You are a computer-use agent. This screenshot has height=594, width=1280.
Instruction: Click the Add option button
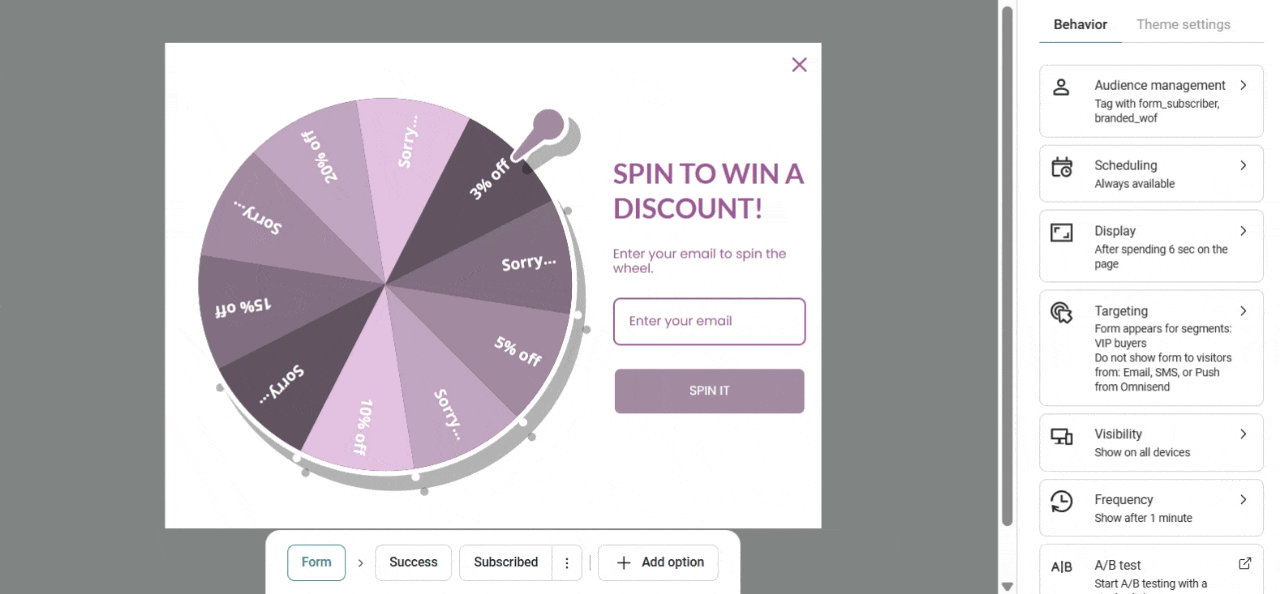click(658, 562)
